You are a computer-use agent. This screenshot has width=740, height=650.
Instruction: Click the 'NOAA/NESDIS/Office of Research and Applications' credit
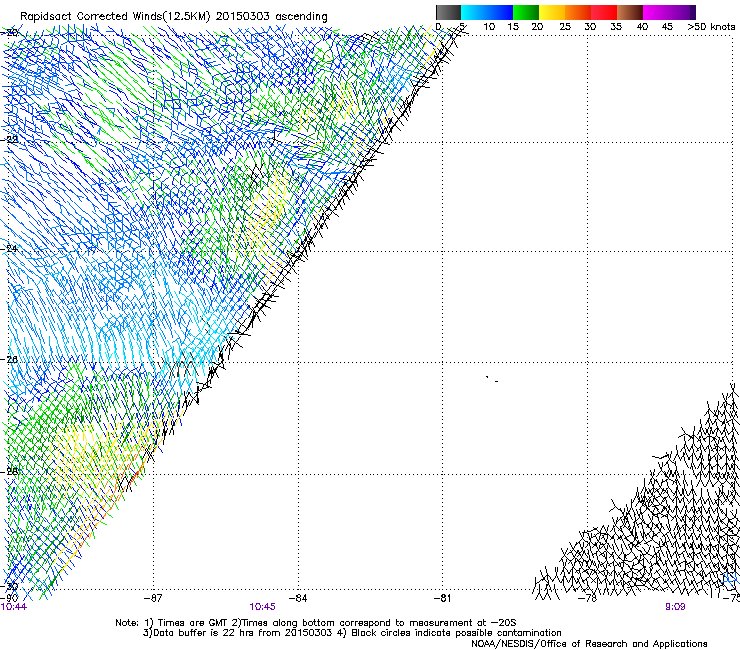(589, 644)
